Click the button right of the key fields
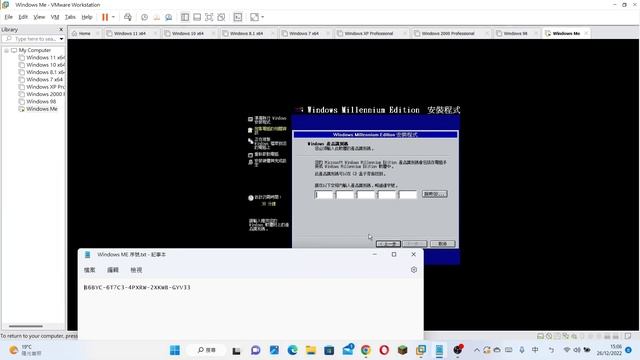 [x=435, y=194]
